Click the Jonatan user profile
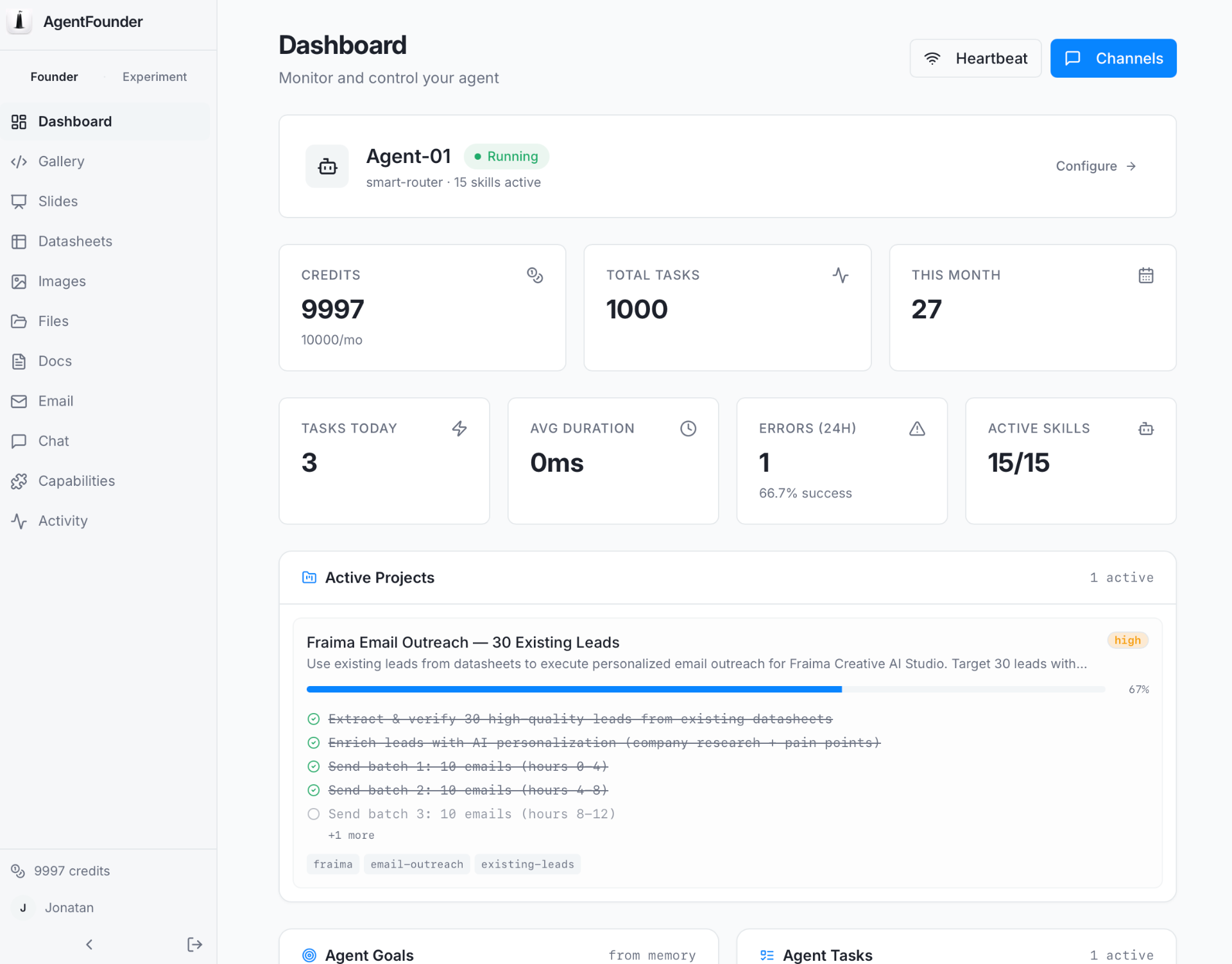The image size is (1232, 964). [53, 908]
